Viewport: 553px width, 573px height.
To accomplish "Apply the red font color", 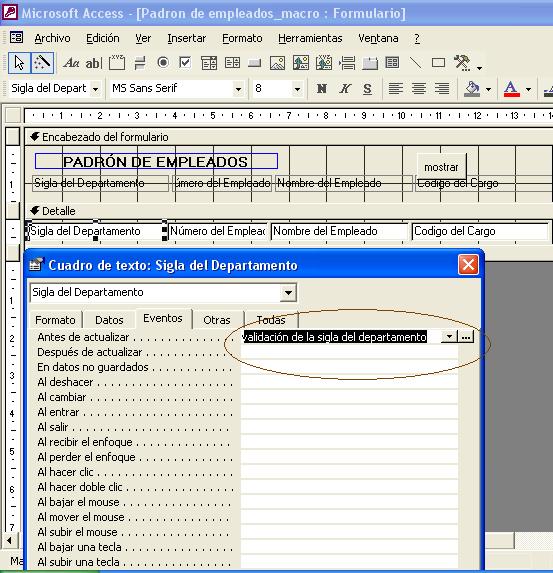I will [512, 88].
